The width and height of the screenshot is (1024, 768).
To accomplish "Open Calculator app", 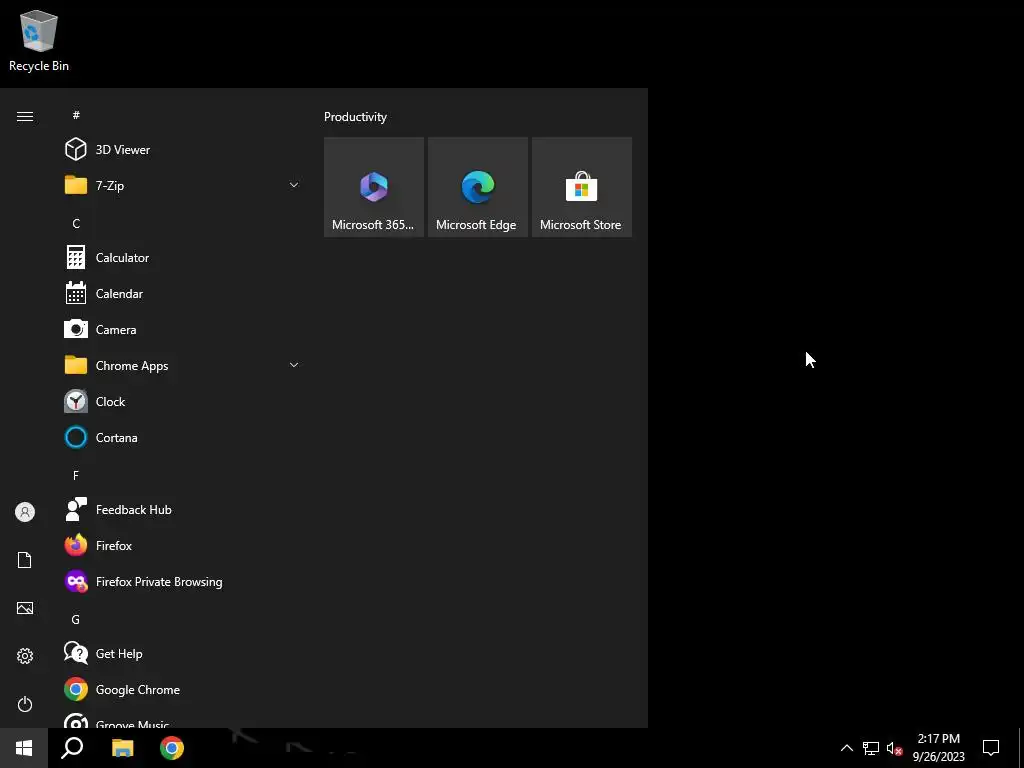I will point(183,257).
